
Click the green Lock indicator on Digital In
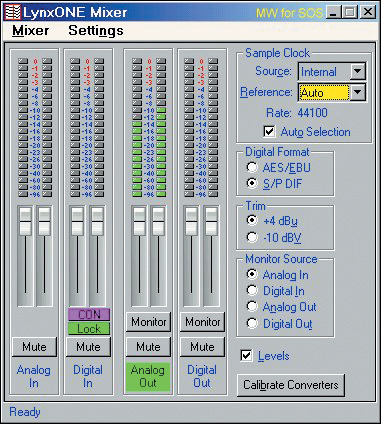click(89, 328)
